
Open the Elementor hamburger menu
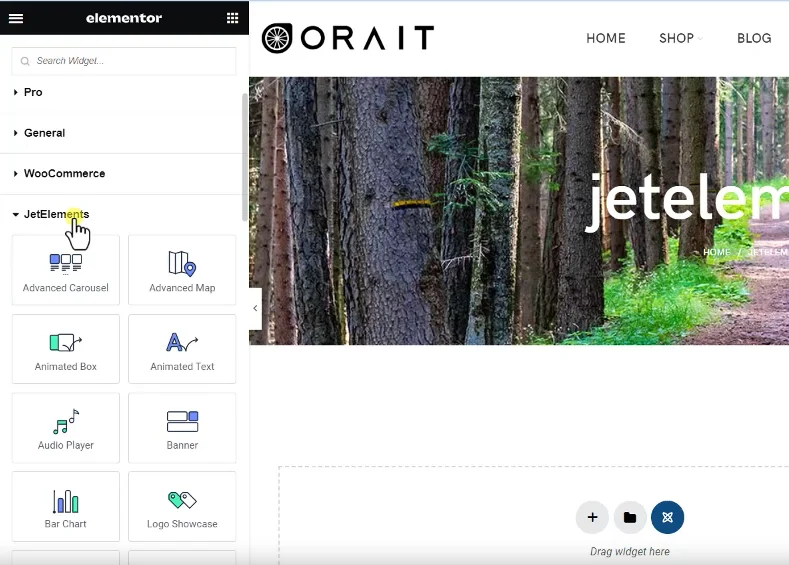pos(16,18)
